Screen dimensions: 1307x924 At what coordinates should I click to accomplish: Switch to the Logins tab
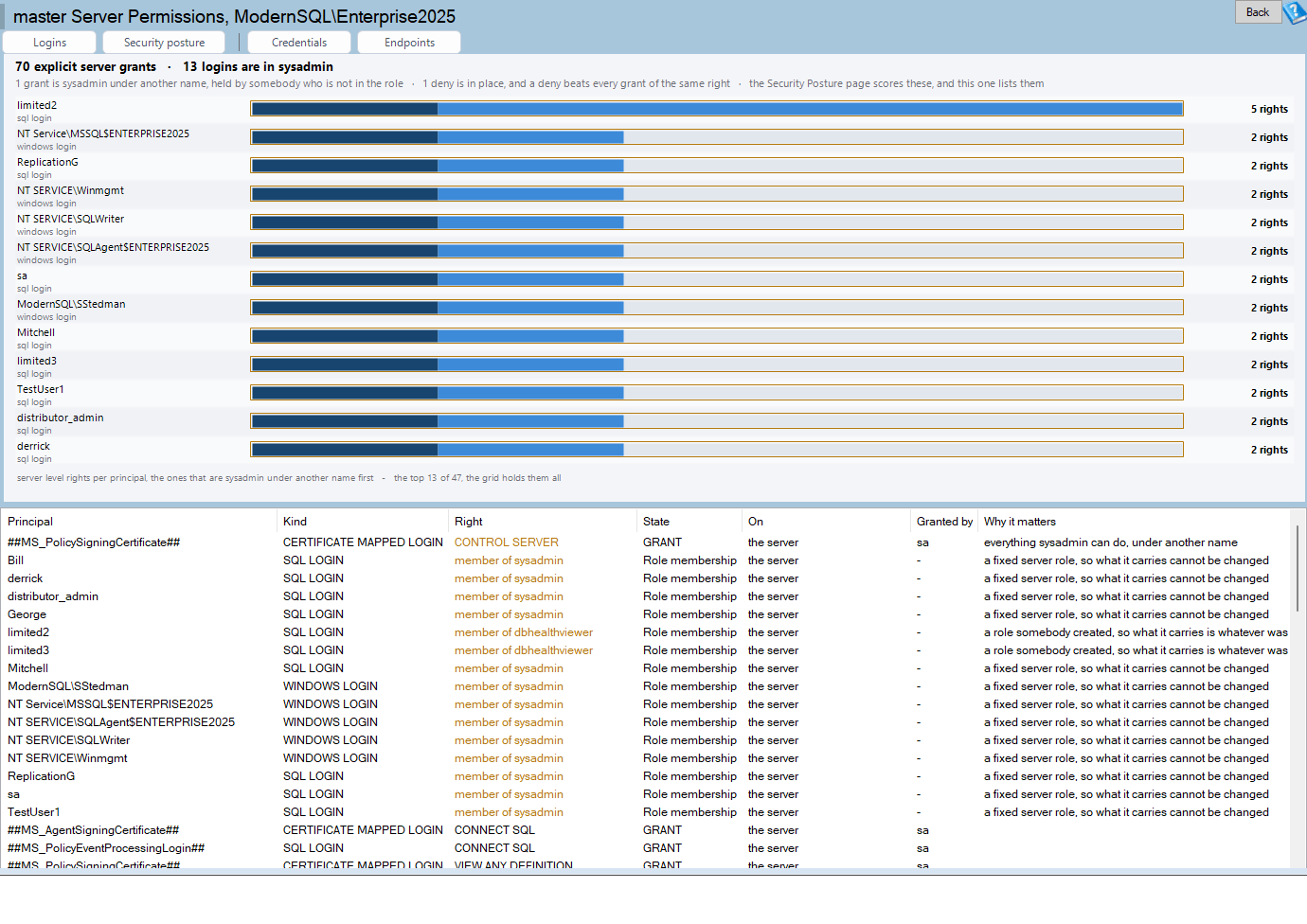[x=49, y=43]
